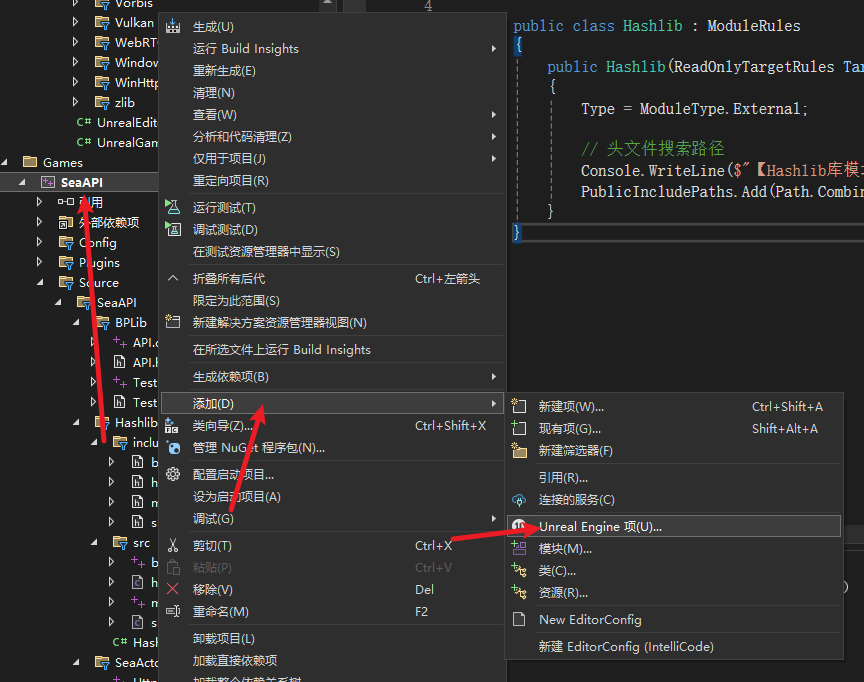Image resolution: width=864 pixels, height=682 pixels.
Task: Select the 外部依赖项 tree node
Action: click(x=109, y=223)
